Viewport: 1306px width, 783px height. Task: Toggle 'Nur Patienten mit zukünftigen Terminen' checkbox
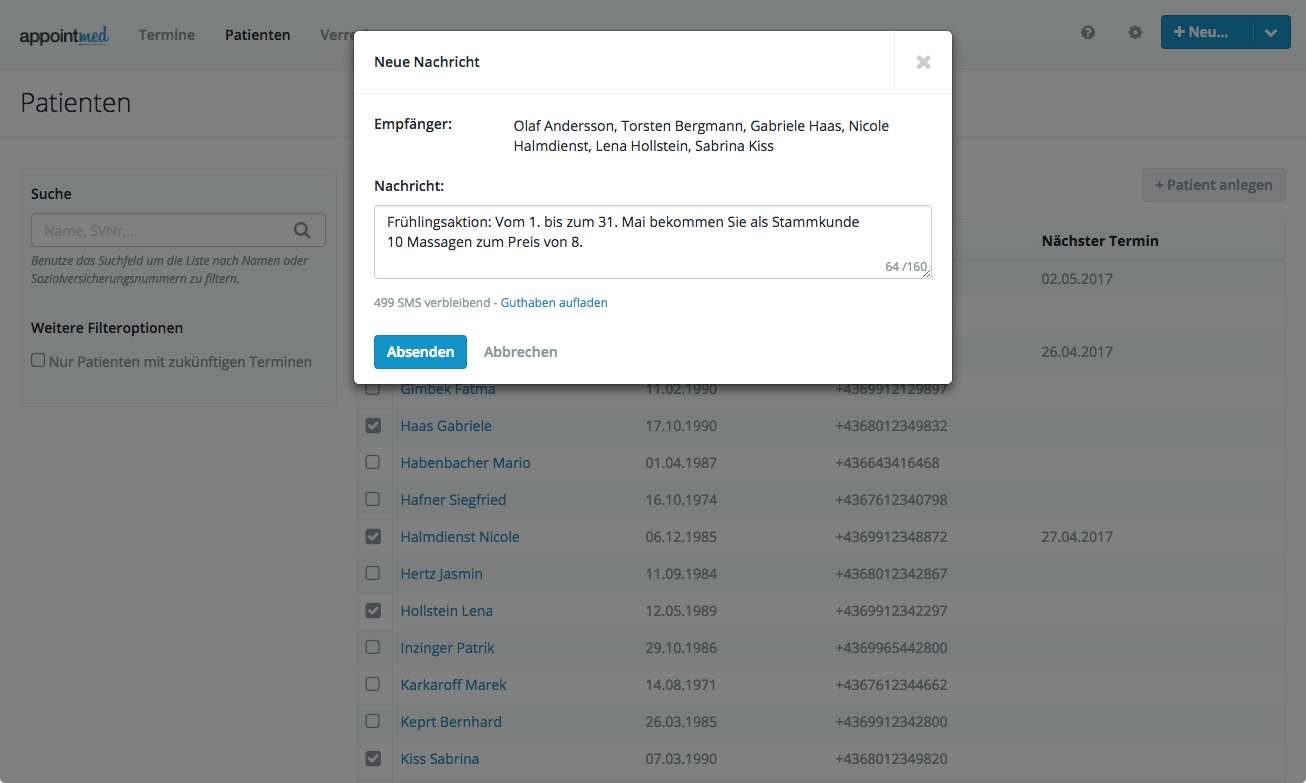(x=39, y=361)
